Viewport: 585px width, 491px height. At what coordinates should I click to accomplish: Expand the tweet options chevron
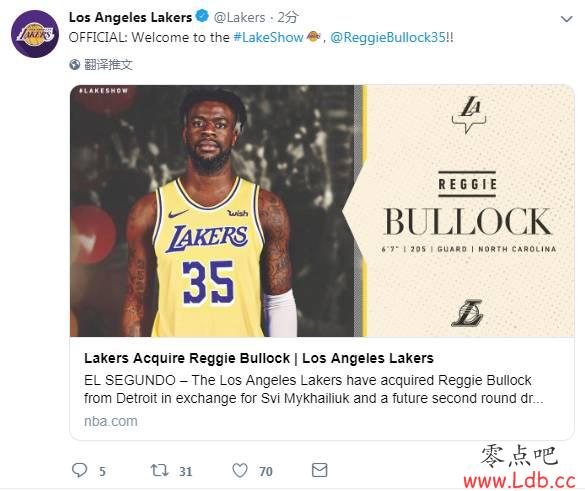pos(566,19)
